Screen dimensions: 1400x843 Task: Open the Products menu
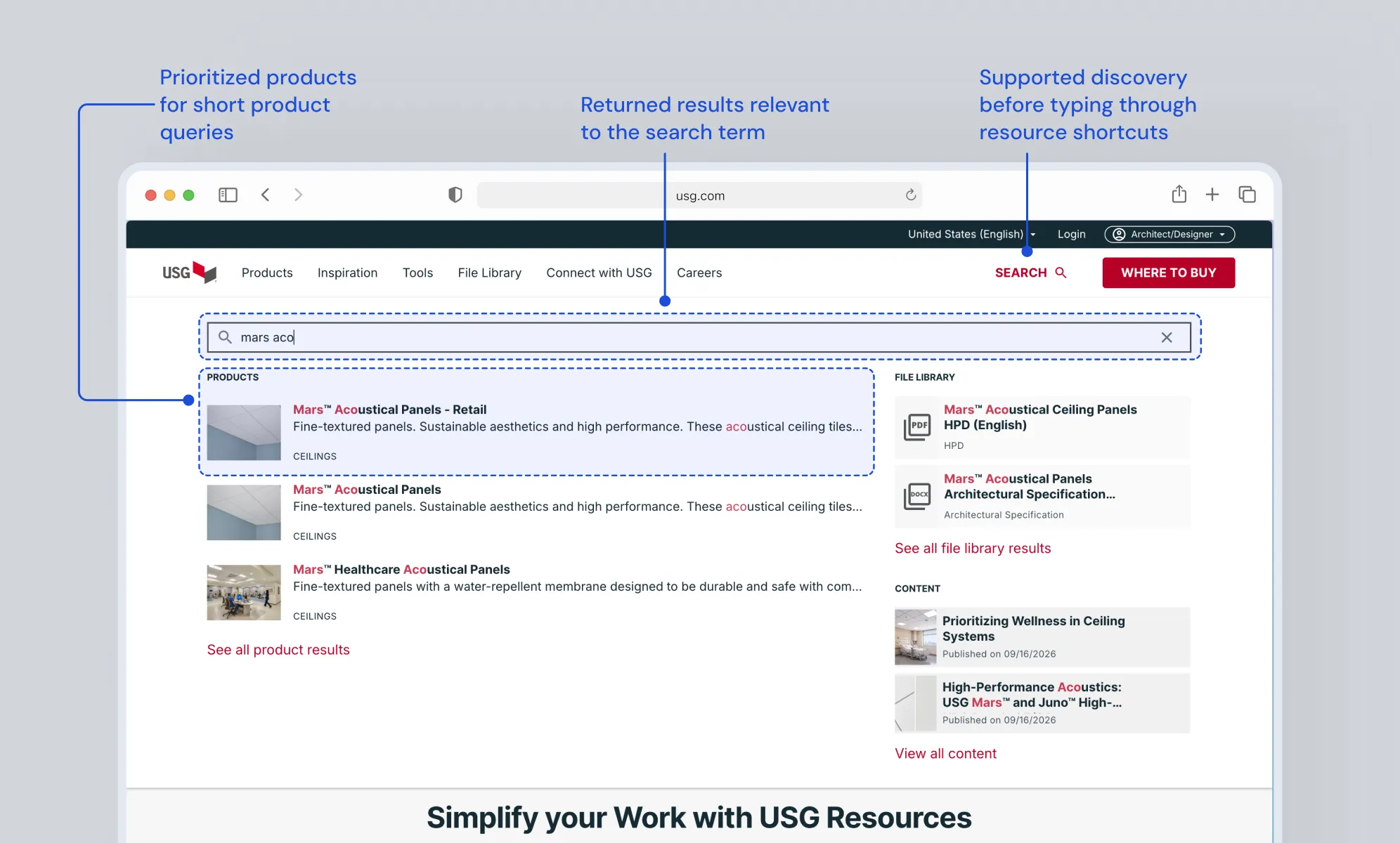click(x=267, y=273)
